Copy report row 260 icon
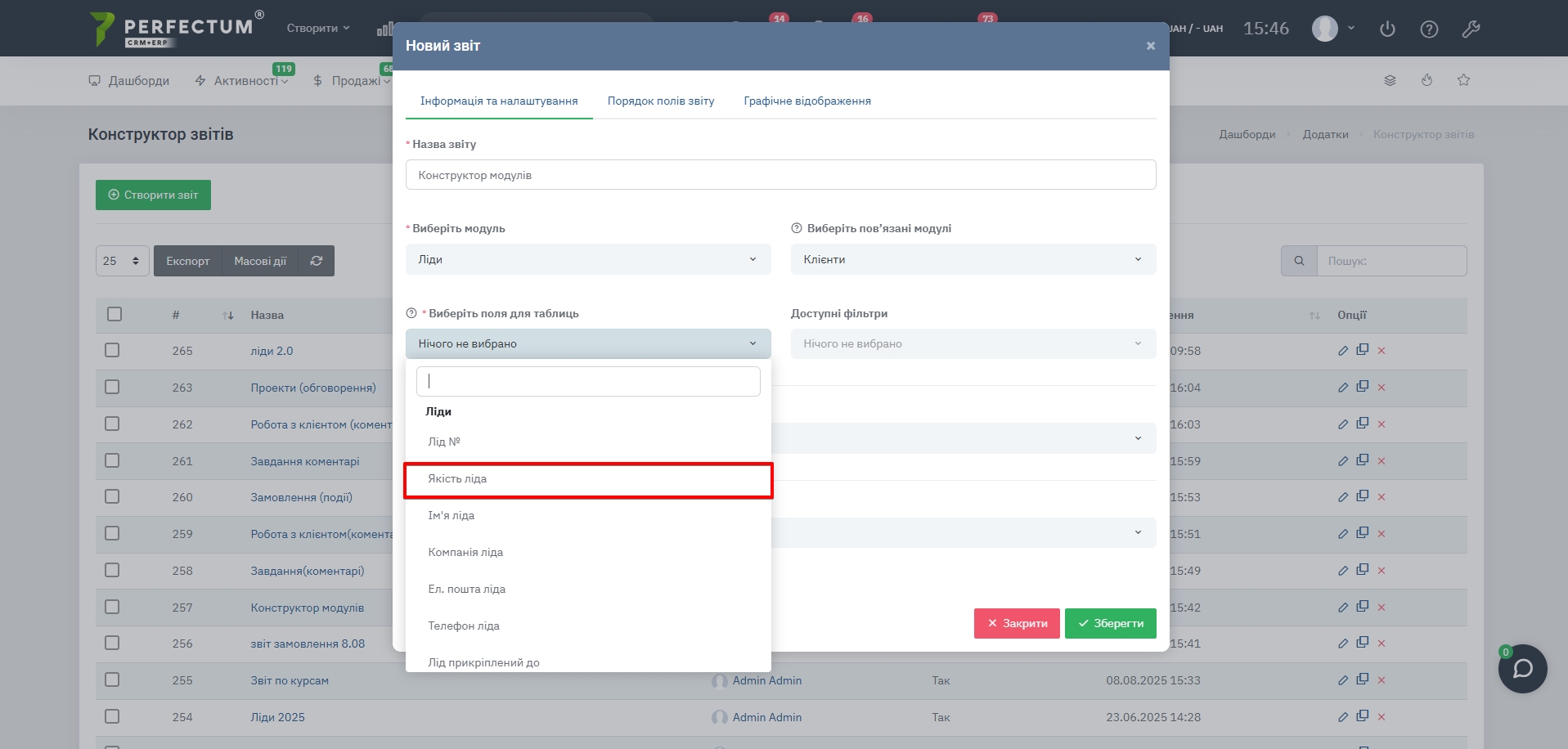The height and width of the screenshot is (749, 1568). coord(1362,496)
